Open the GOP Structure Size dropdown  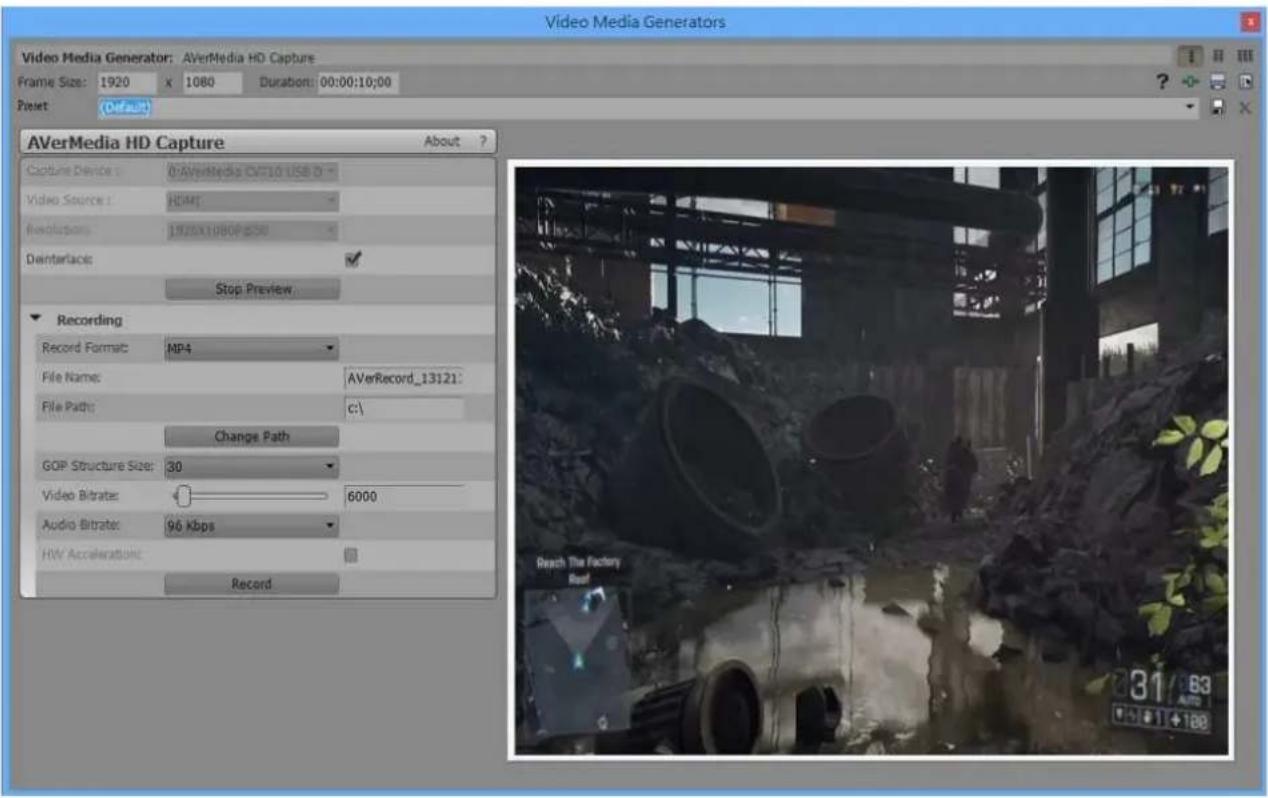251,466
